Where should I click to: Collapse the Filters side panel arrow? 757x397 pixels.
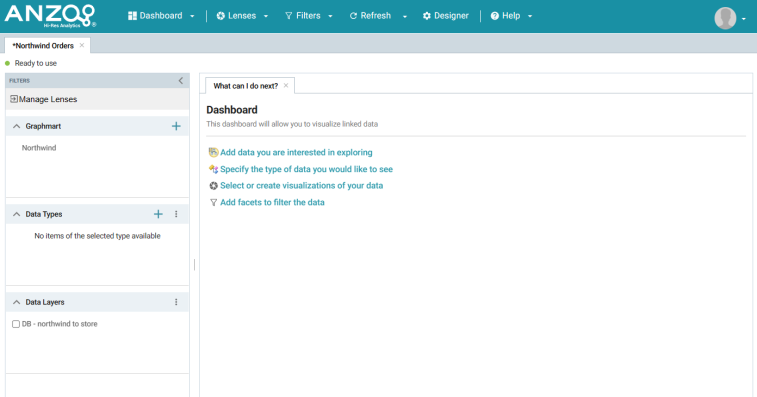pyautogui.click(x=181, y=81)
